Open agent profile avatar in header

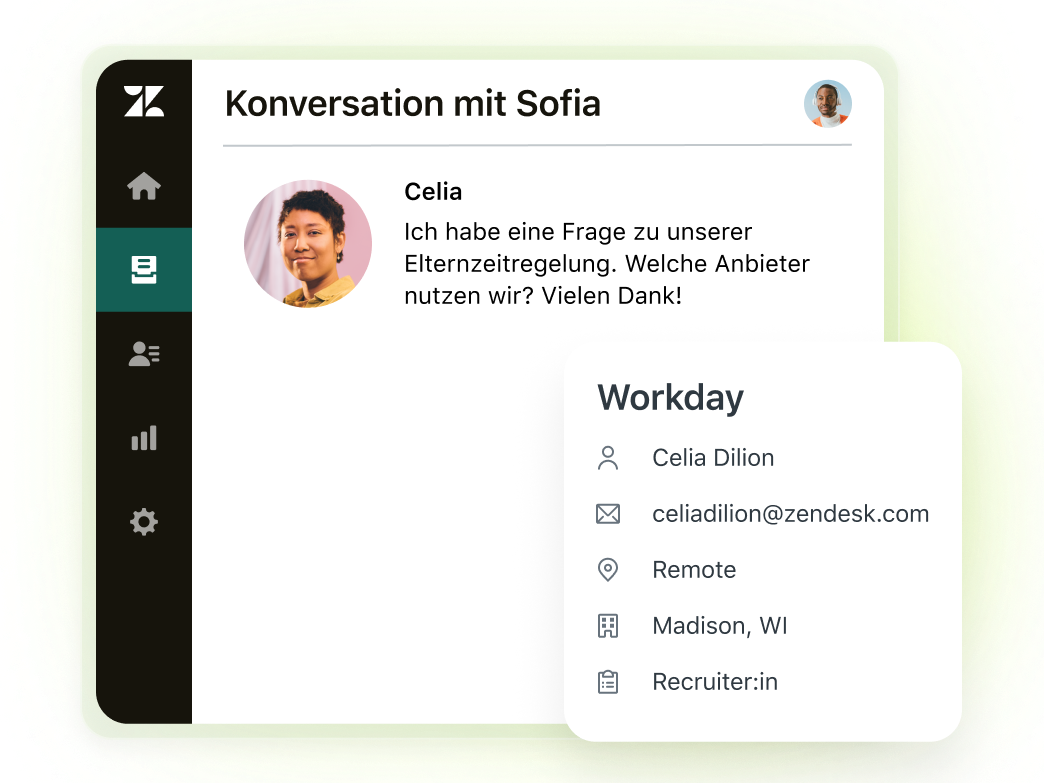[828, 104]
